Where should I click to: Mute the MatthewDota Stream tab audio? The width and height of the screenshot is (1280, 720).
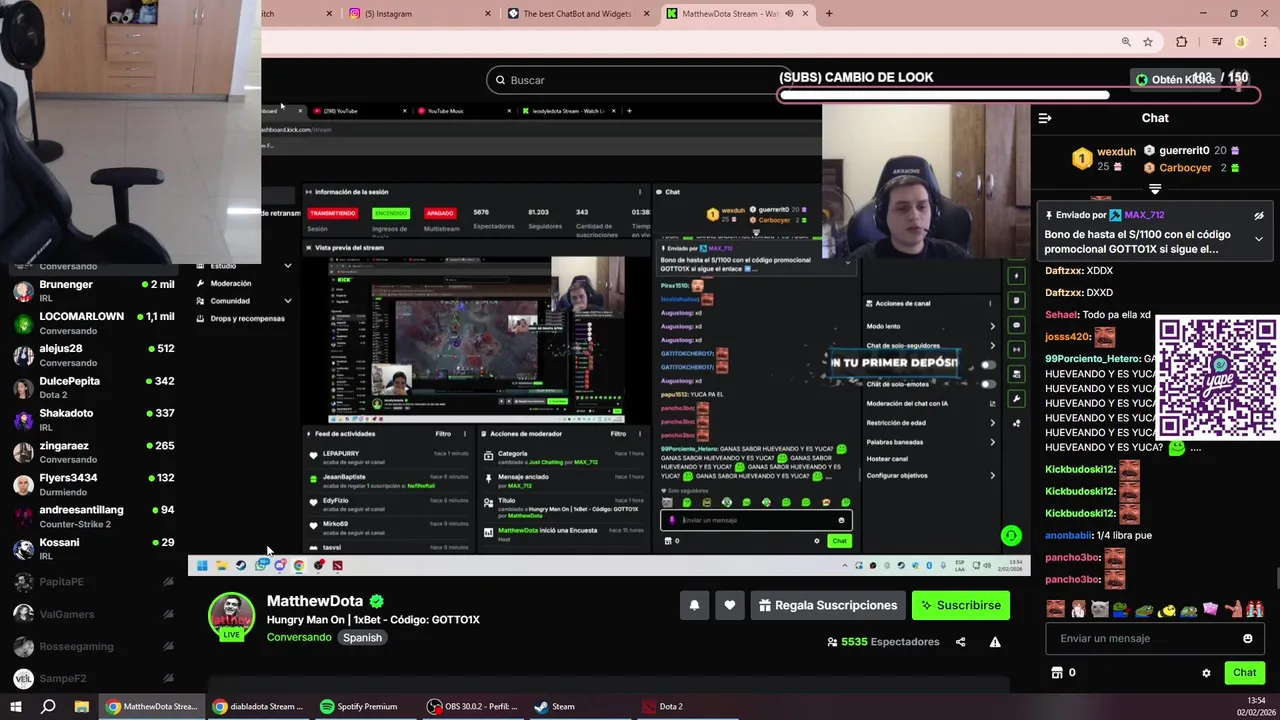[789, 14]
